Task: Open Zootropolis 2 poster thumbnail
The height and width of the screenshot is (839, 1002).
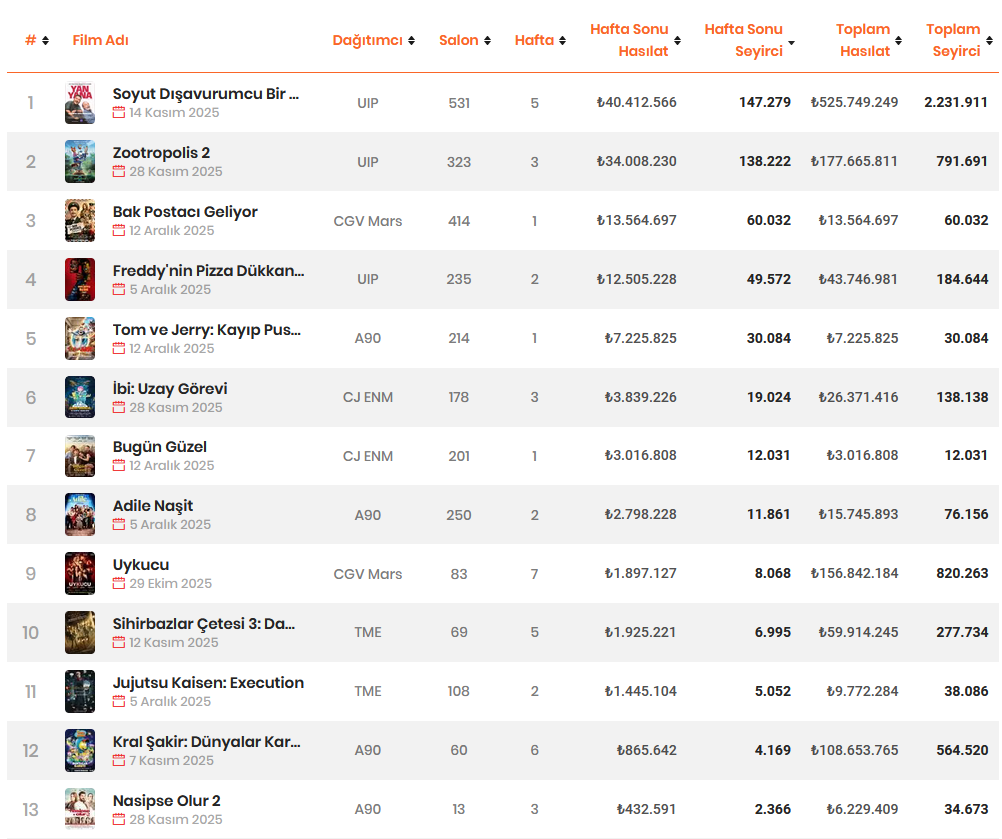Action: 80,161
